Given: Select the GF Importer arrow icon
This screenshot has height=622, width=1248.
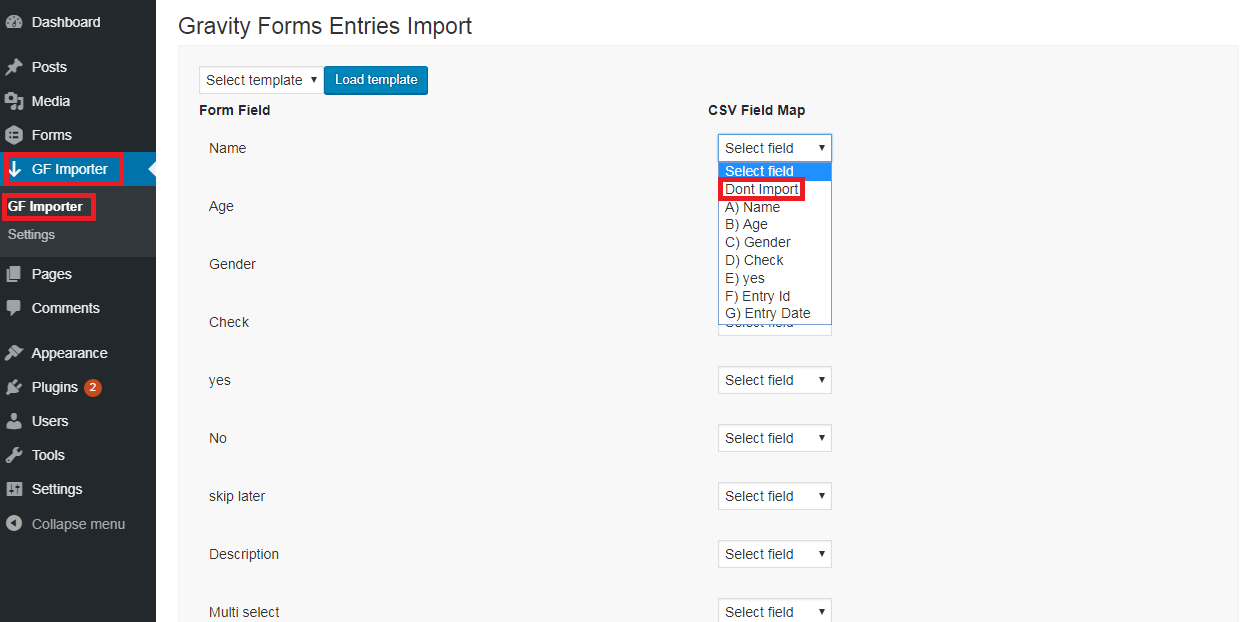Looking at the screenshot, I should (16, 169).
